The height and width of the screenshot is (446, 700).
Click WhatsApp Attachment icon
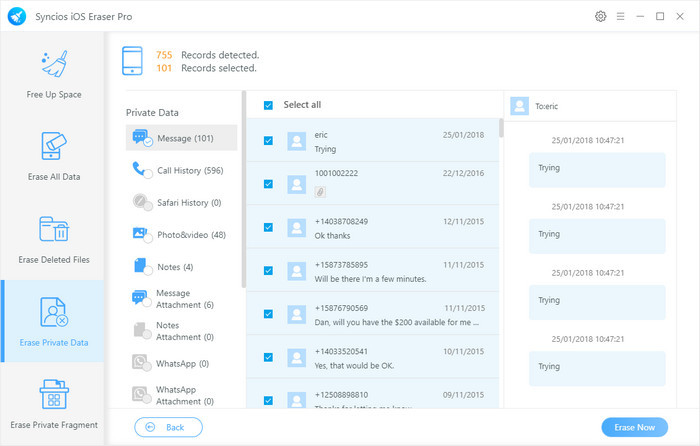click(141, 395)
